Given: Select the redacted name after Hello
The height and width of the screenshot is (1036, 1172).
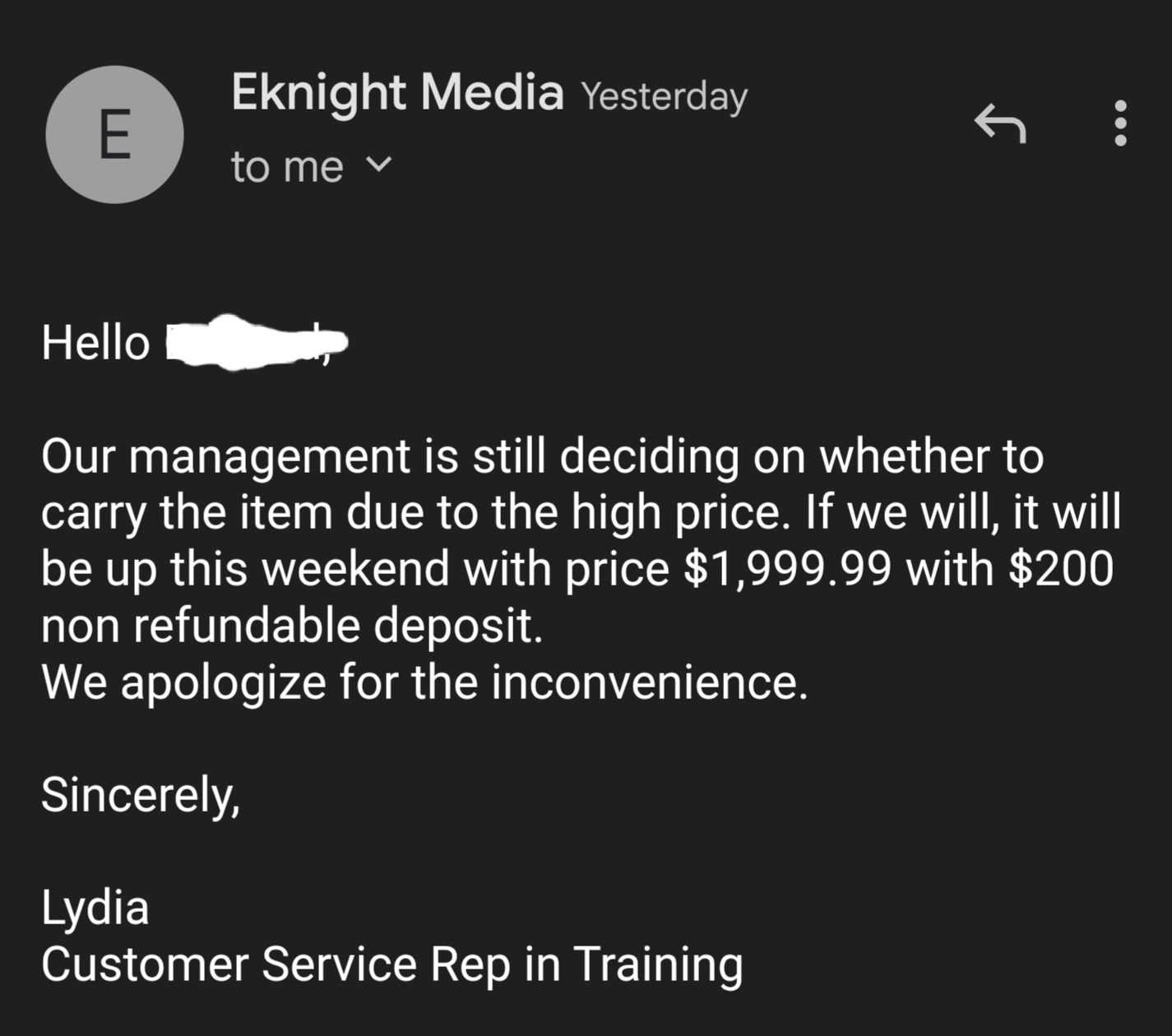Looking at the screenshot, I should pyautogui.click(x=257, y=342).
